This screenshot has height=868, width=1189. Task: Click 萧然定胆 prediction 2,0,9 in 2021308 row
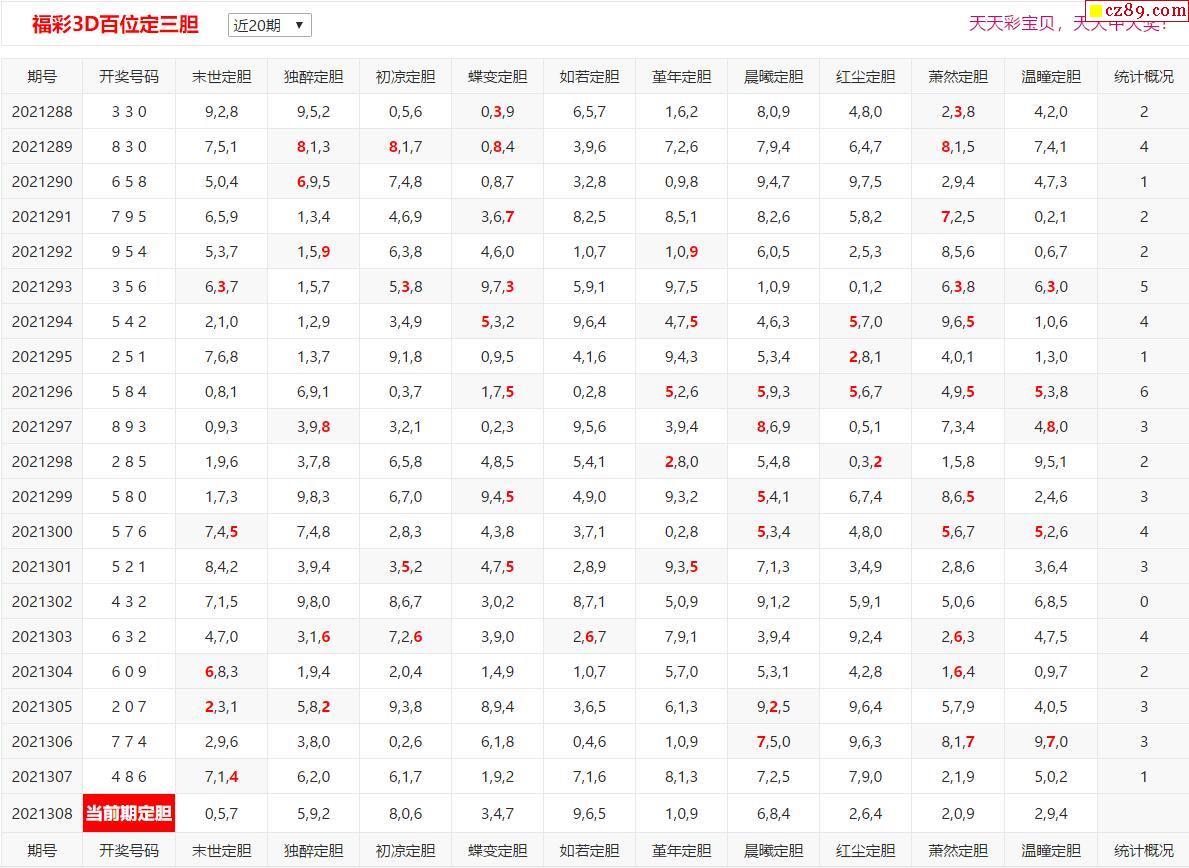point(957,813)
